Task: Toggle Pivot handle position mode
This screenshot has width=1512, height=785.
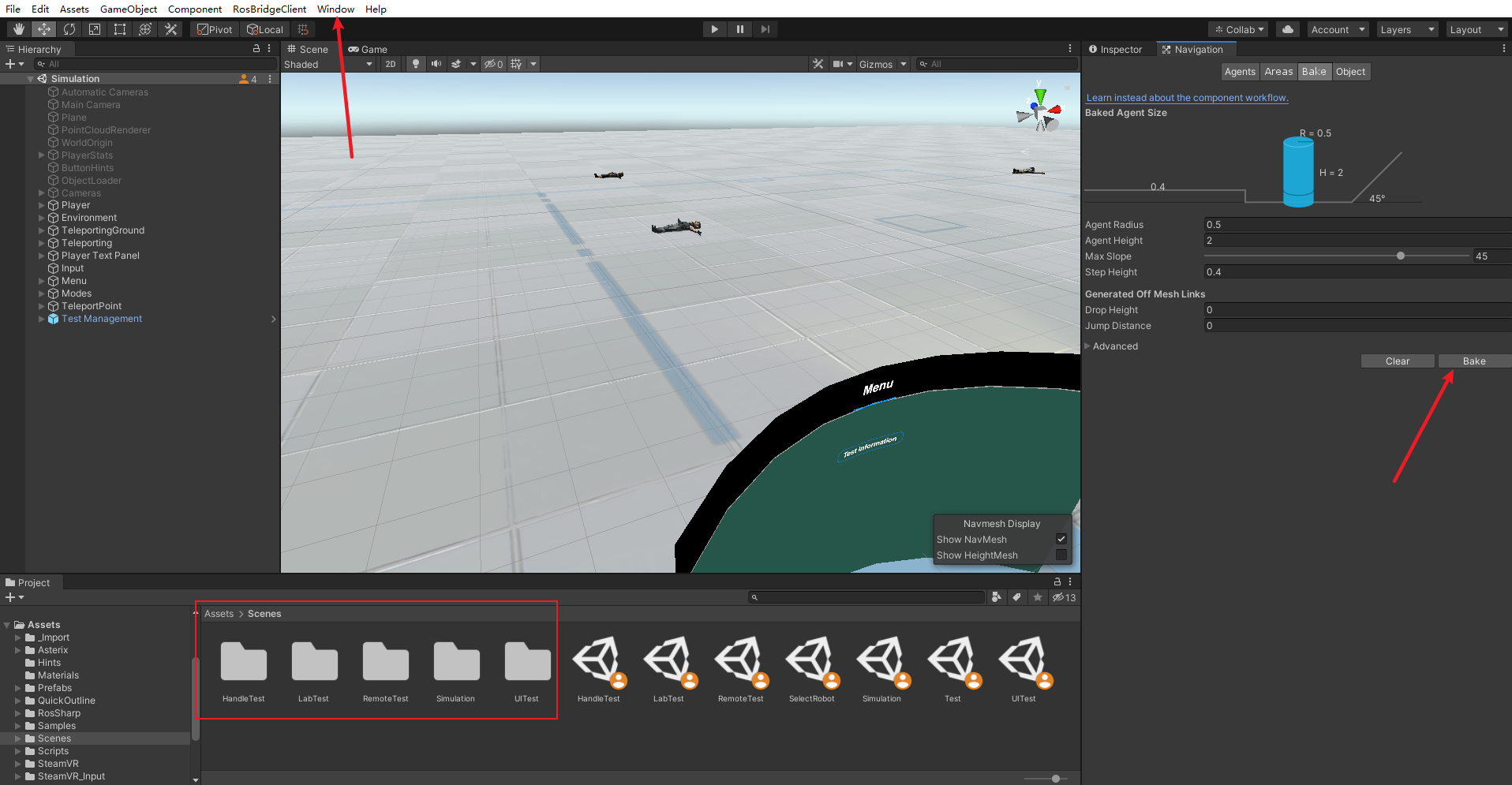Action: [215, 29]
